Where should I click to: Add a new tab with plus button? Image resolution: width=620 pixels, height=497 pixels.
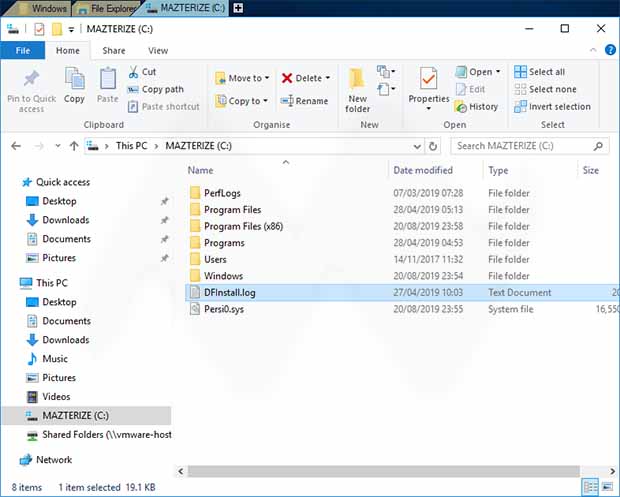[238, 8]
